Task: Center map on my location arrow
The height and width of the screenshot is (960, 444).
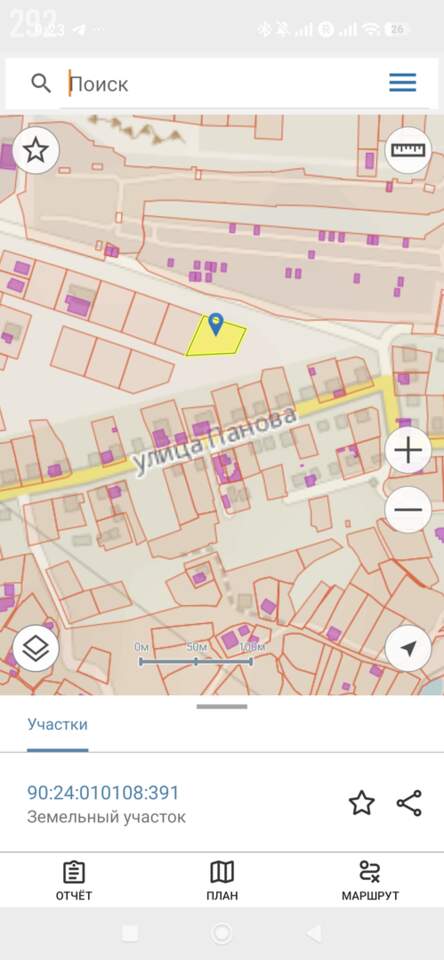Action: pos(408,648)
